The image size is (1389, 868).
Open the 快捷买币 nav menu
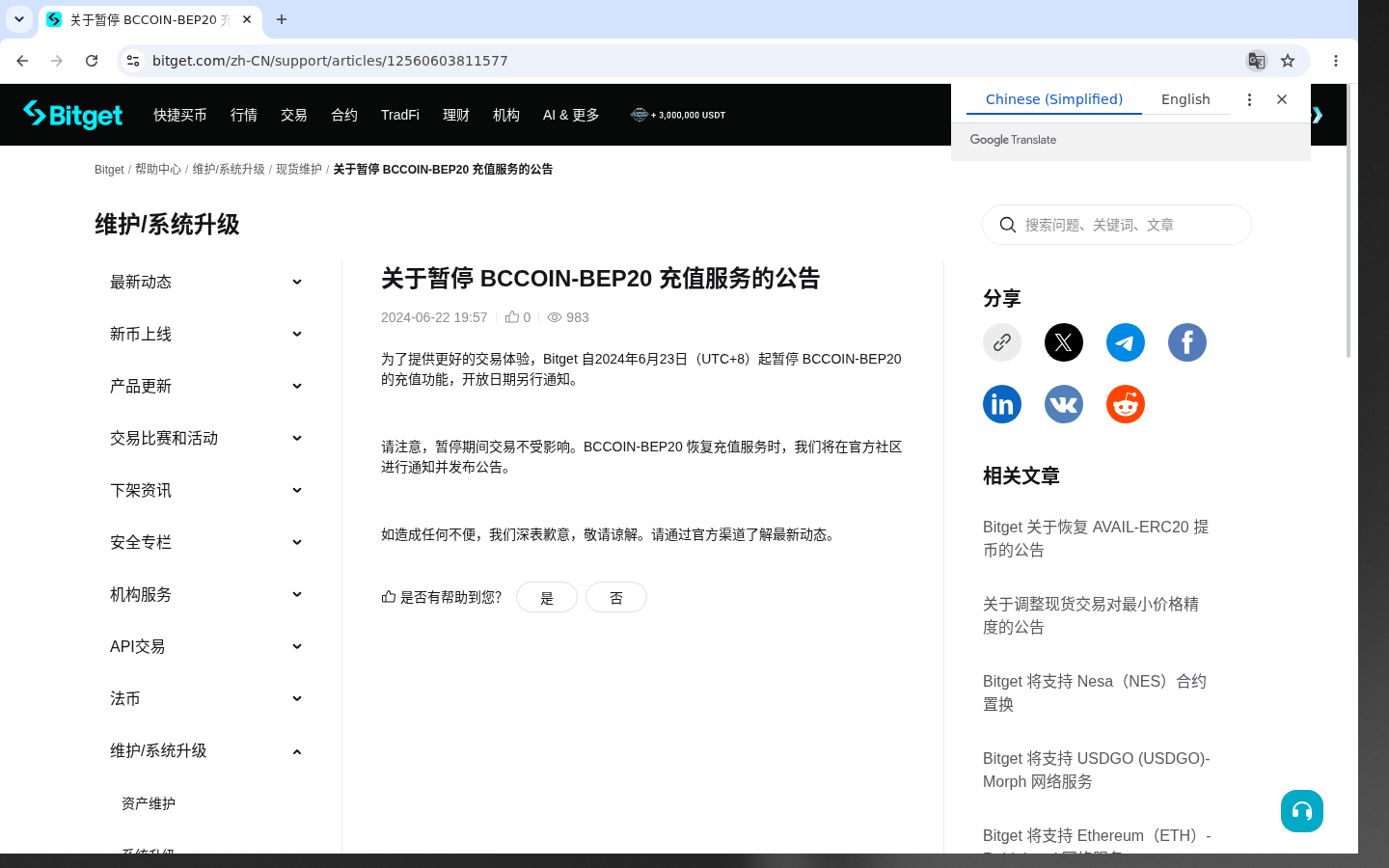coord(180,115)
